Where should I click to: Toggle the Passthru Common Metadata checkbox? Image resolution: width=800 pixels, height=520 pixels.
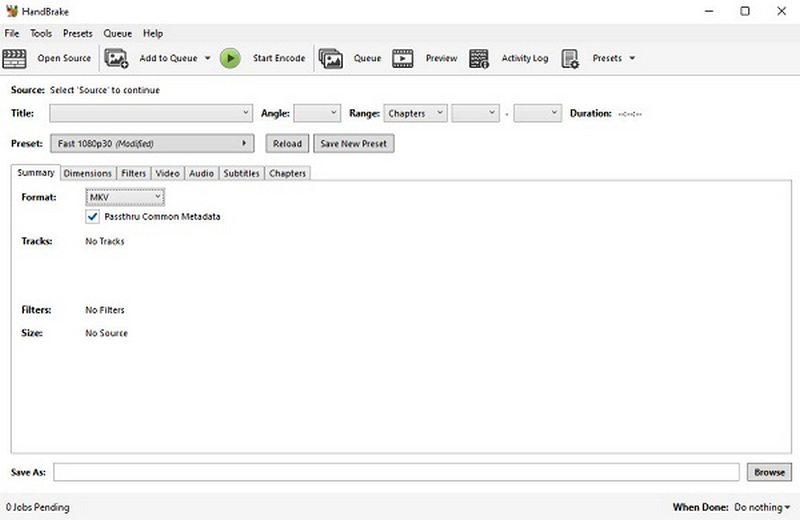pyautogui.click(x=92, y=216)
